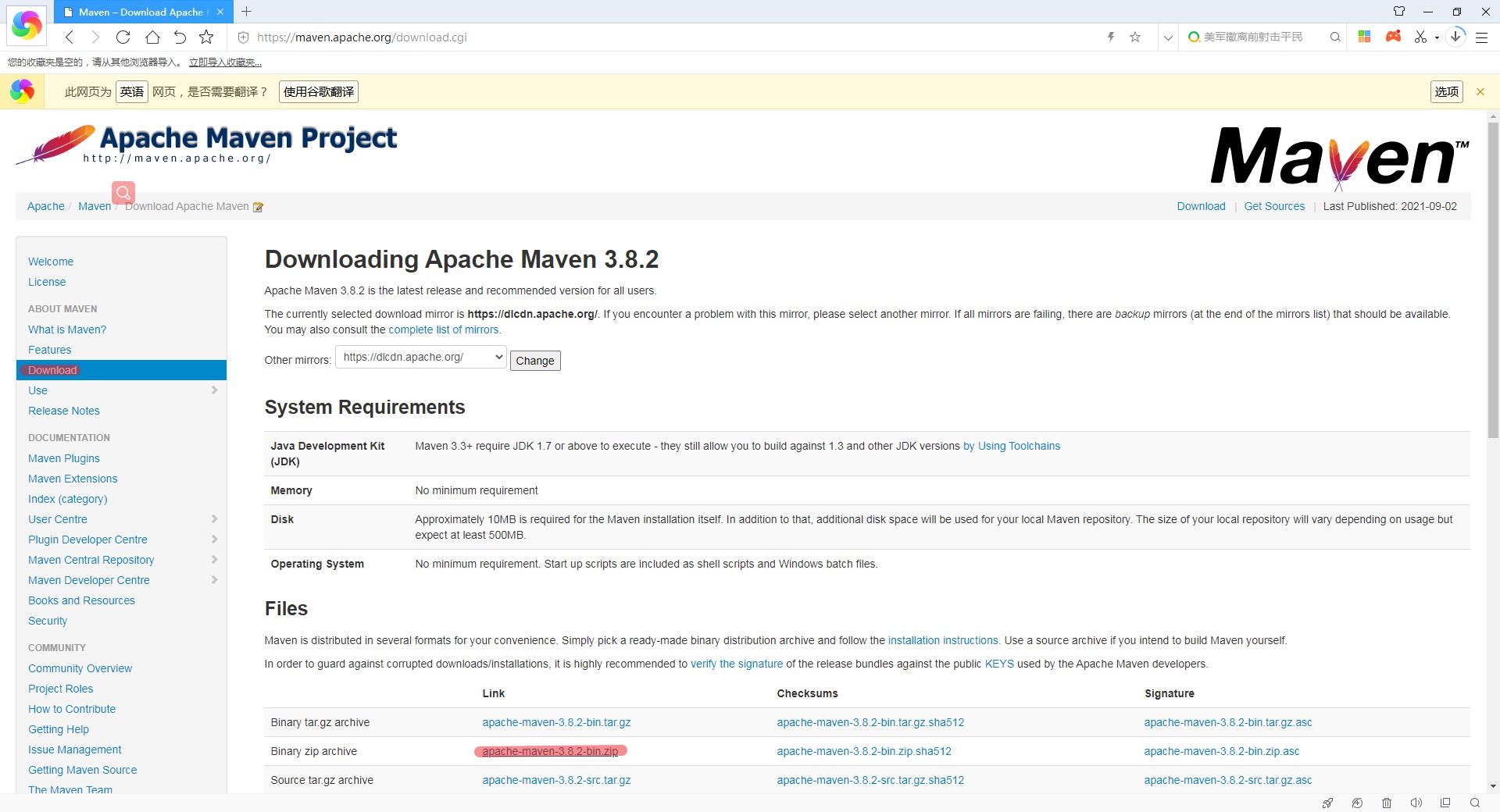Open the KEYS link

pos(999,664)
